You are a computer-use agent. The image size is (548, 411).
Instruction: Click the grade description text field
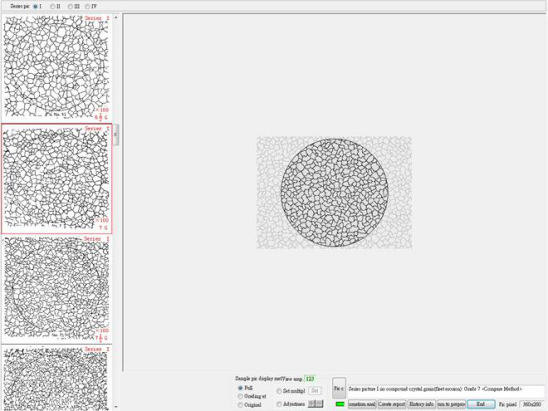click(446, 389)
